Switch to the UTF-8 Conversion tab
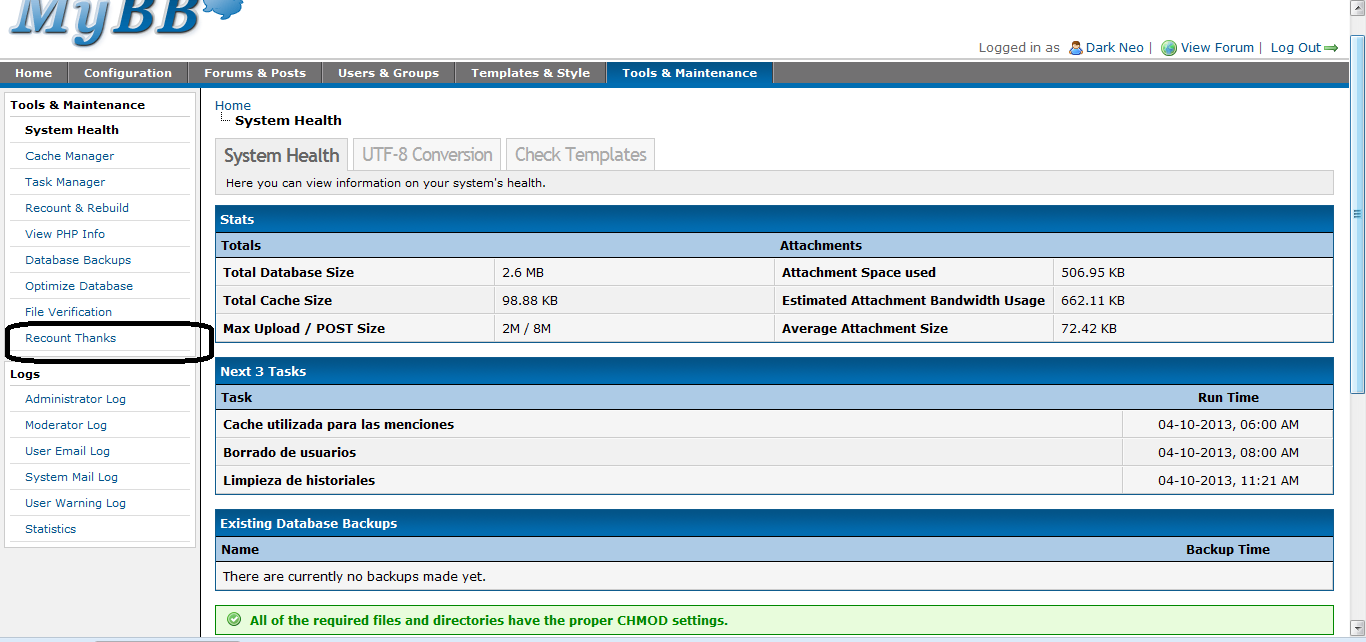1366x642 pixels. point(427,155)
